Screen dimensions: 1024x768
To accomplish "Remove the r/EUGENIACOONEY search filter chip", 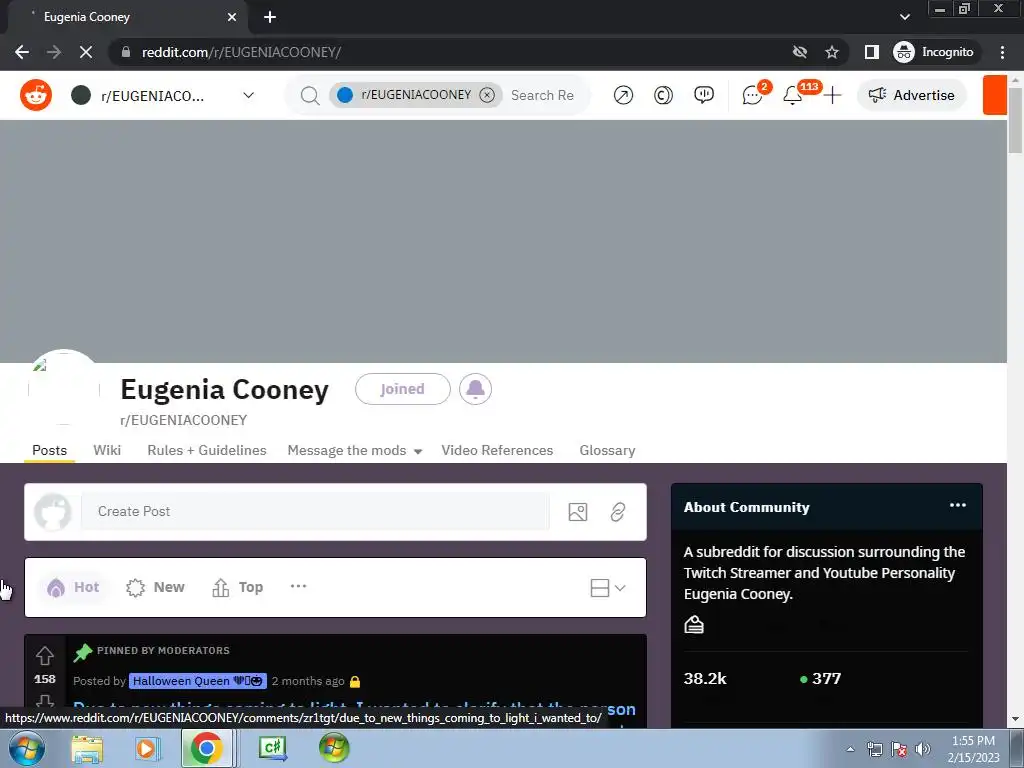I will (x=487, y=95).
